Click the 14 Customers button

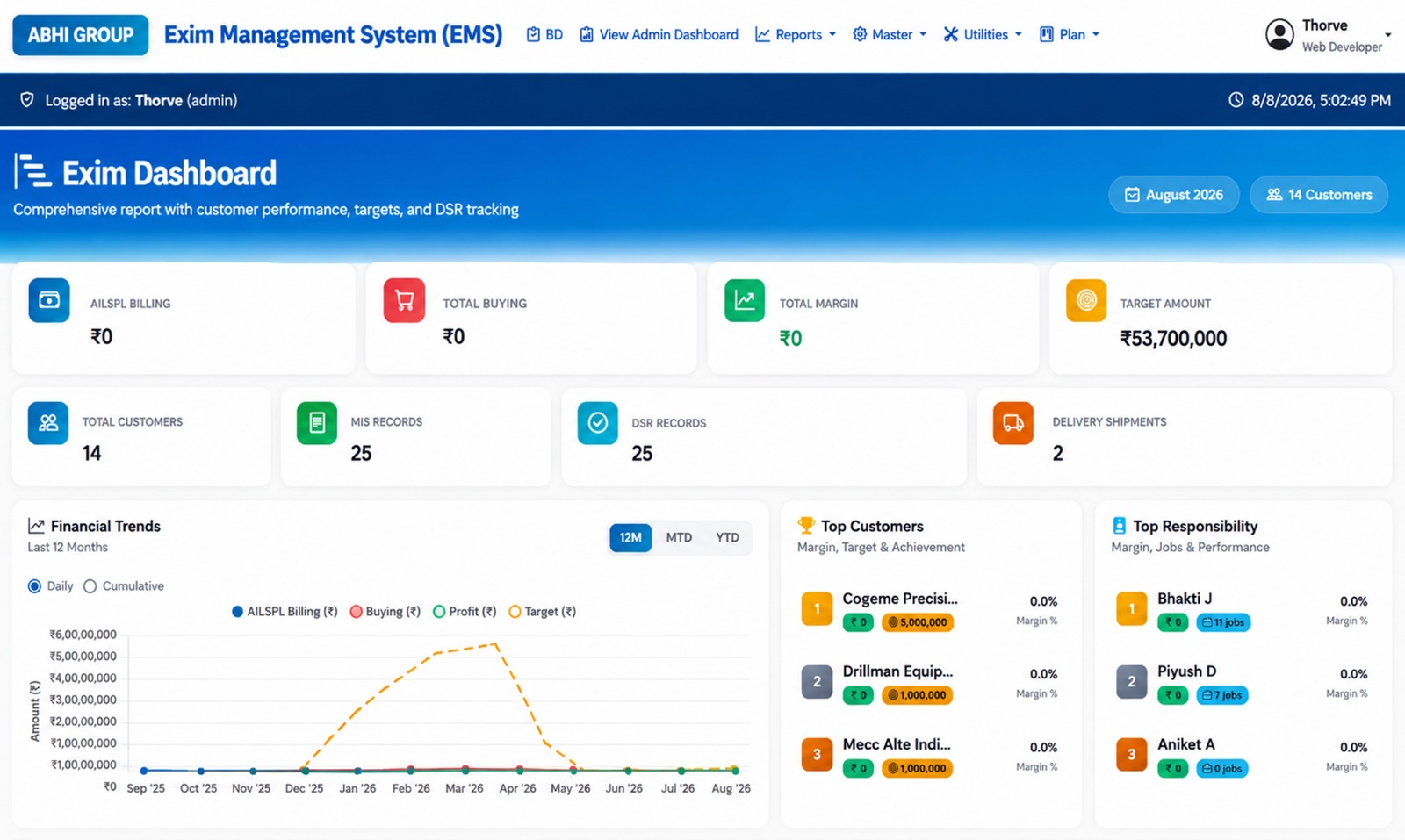tap(1319, 195)
